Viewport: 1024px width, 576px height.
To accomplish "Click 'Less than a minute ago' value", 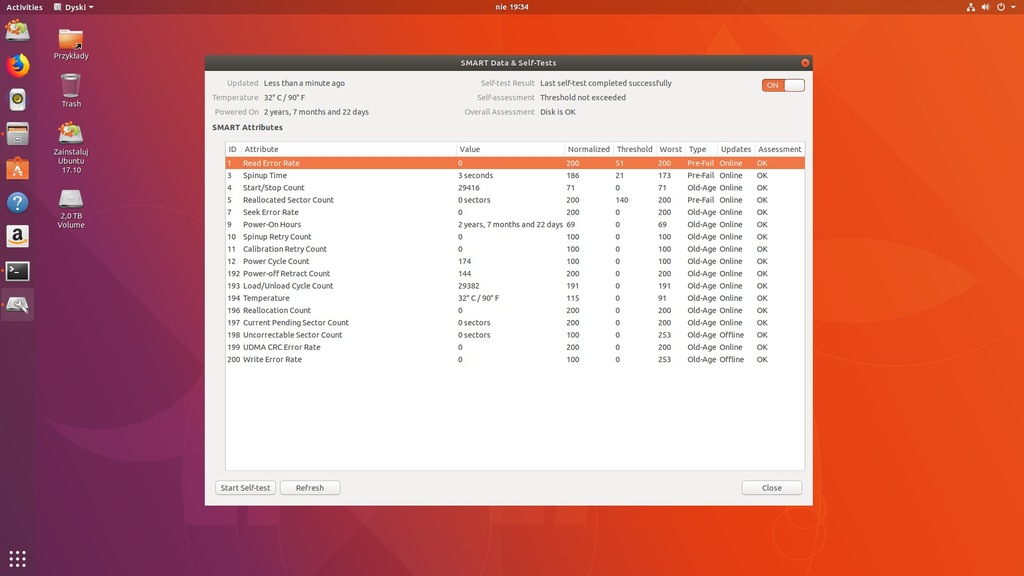I will [x=304, y=84].
